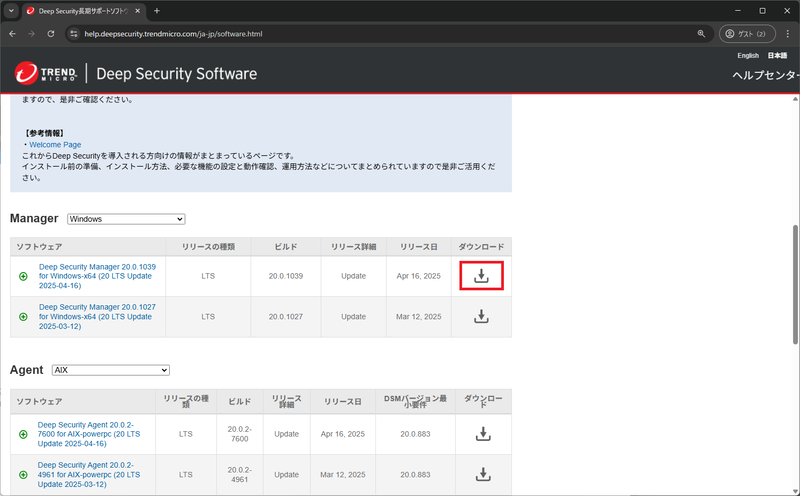Click Agent build cell 20.0.2-7600

(x=240, y=434)
